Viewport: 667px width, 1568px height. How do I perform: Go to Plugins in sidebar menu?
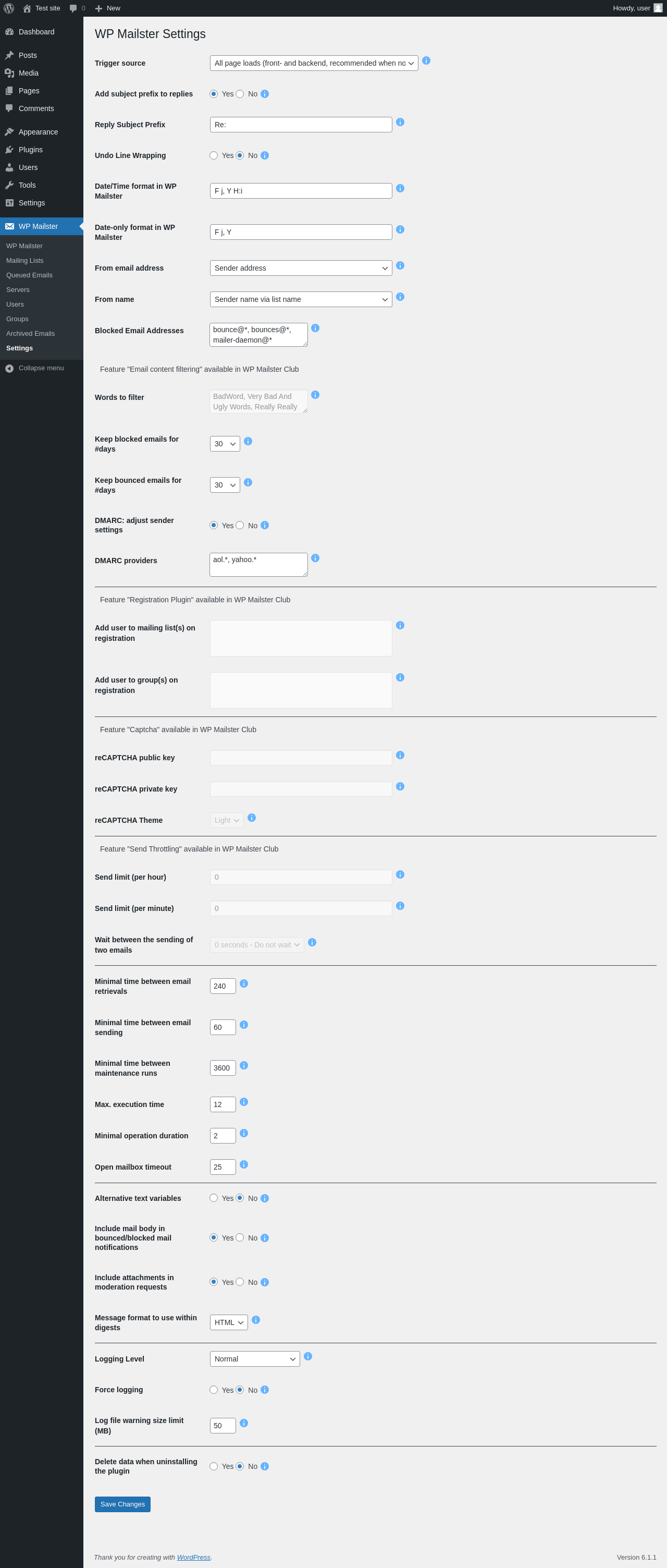pyautogui.click(x=30, y=150)
